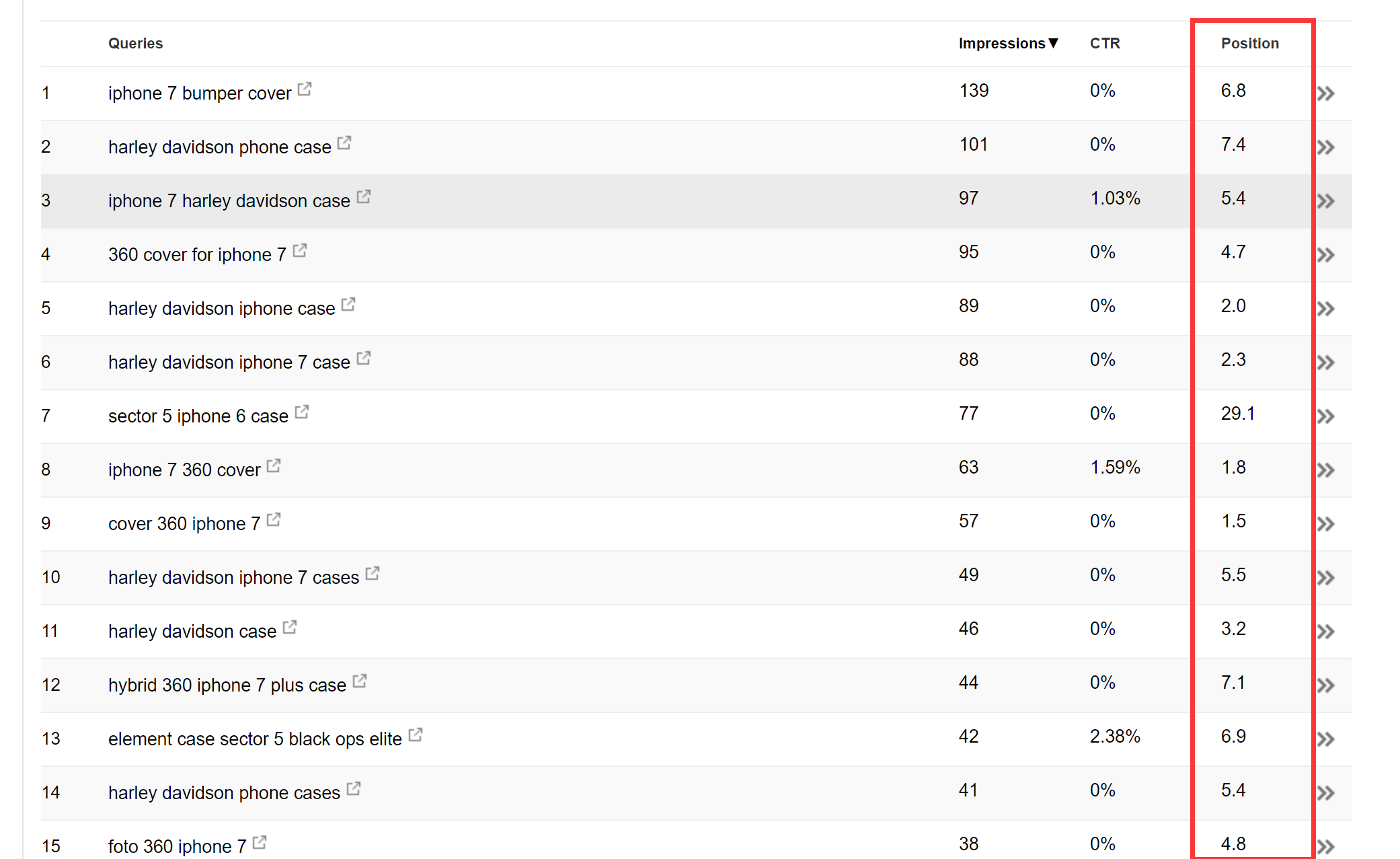Expand double chevron for row 5
The image size is (1400, 859).
coord(1325,309)
